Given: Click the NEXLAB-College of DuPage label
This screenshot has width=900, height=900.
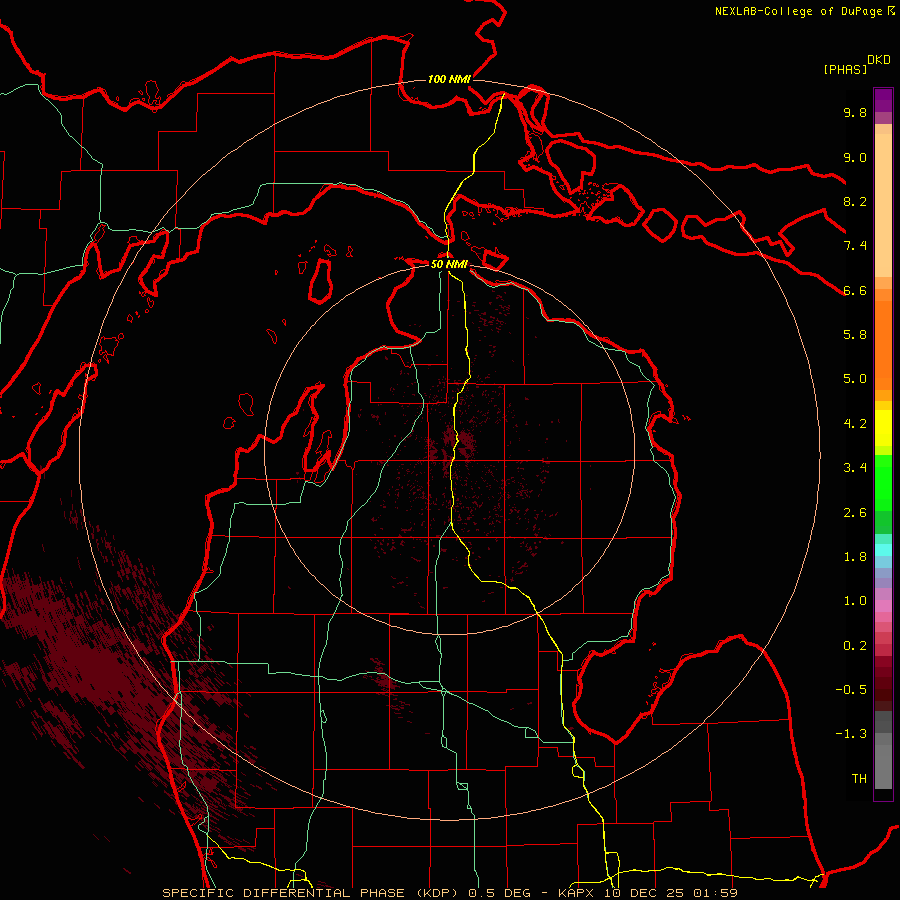Looking at the screenshot, I should (x=799, y=11).
